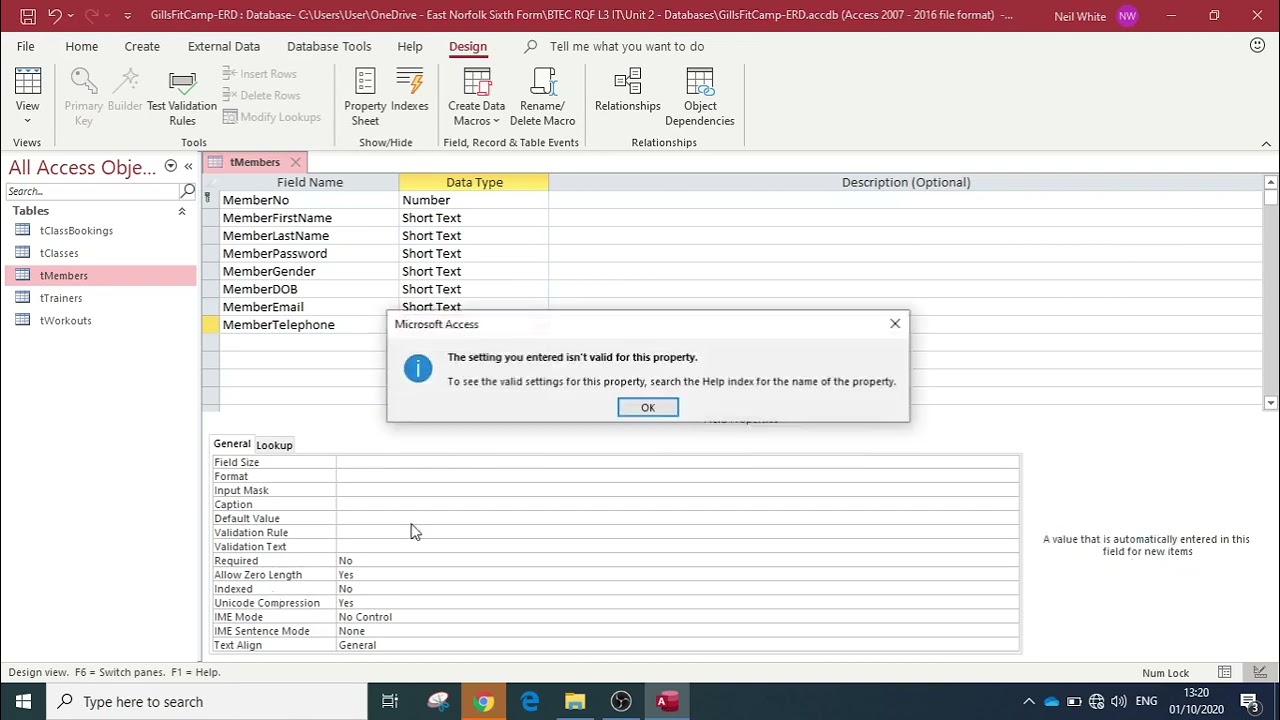Click the Input Mask property field
Image resolution: width=1280 pixels, height=720 pixels.
point(677,490)
